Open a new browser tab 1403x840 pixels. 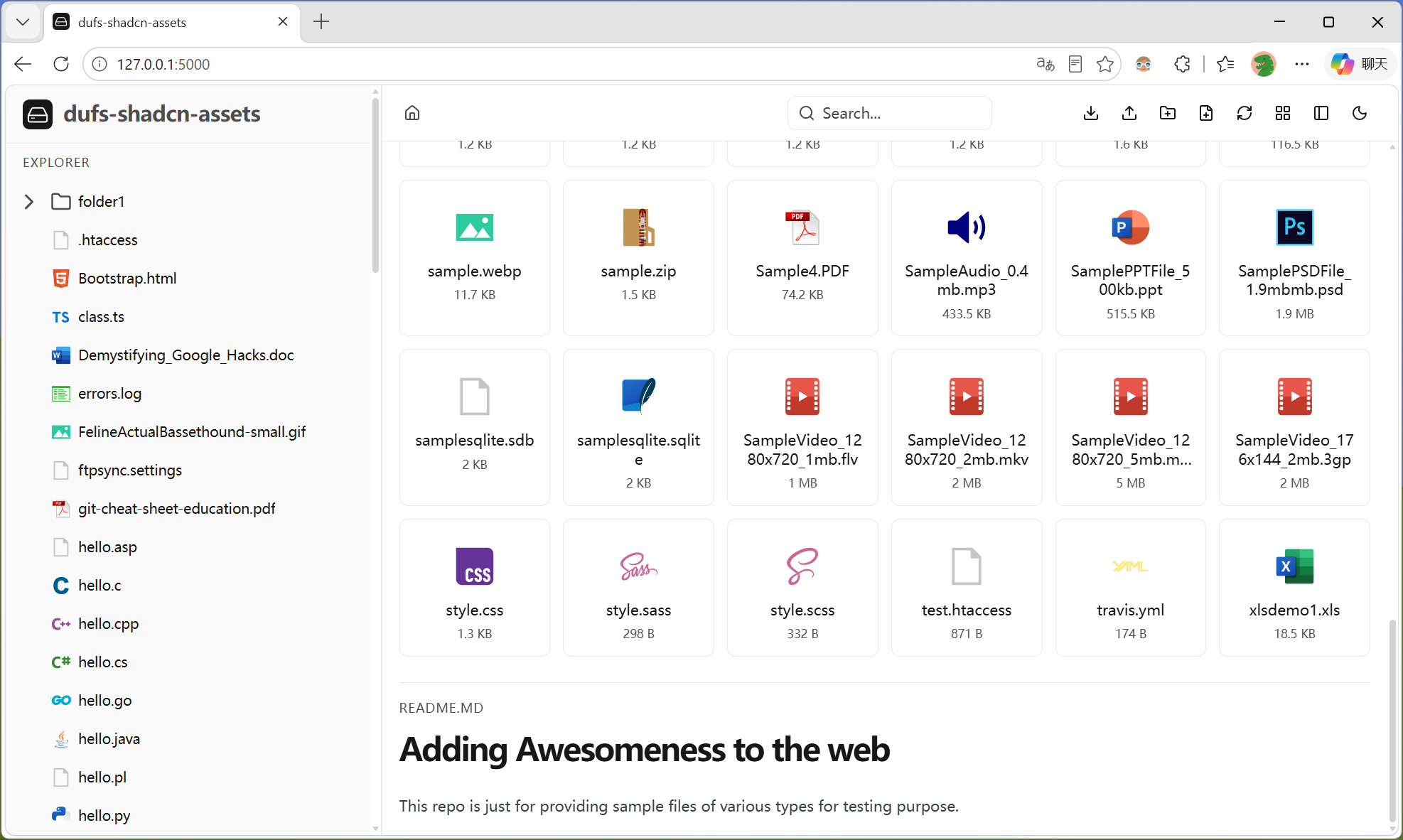321,22
